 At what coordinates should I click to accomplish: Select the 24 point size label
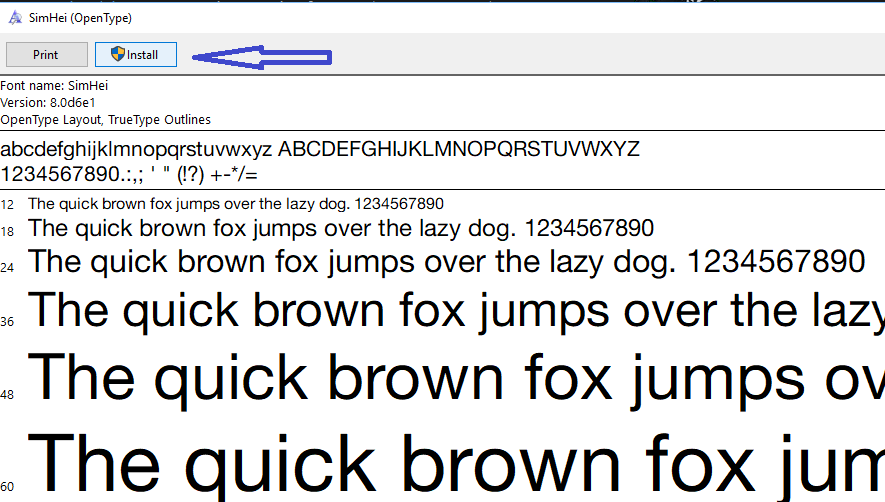coord(8,267)
